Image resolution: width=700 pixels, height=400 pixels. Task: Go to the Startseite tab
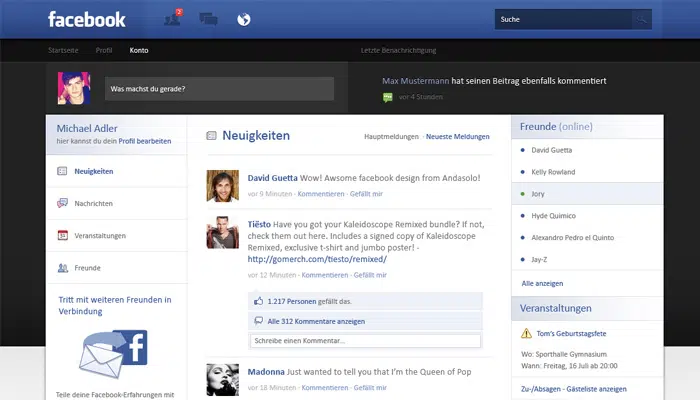pos(64,50)
